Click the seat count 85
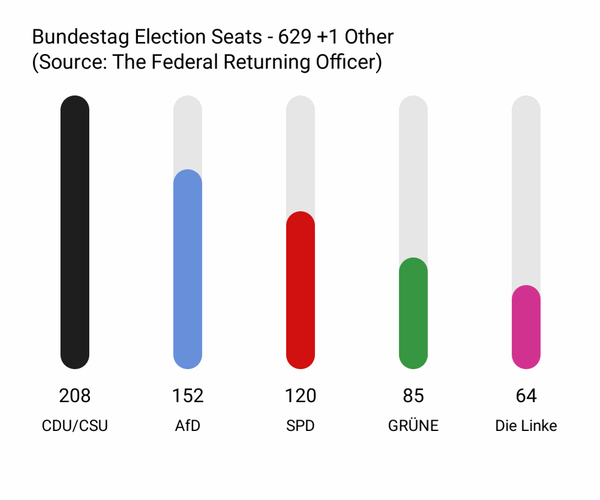600x500 pixels. click(413, 395)
